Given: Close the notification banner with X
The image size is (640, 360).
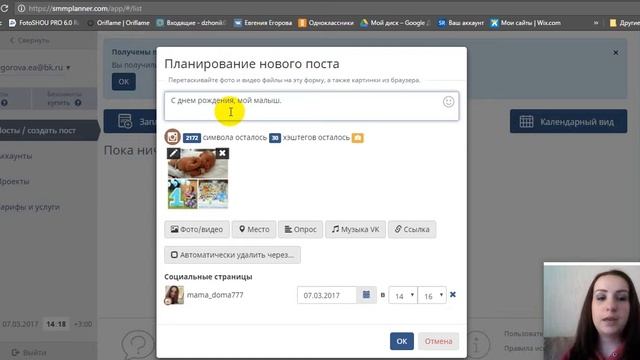Looking at the screenshot, I should (616, 53).
